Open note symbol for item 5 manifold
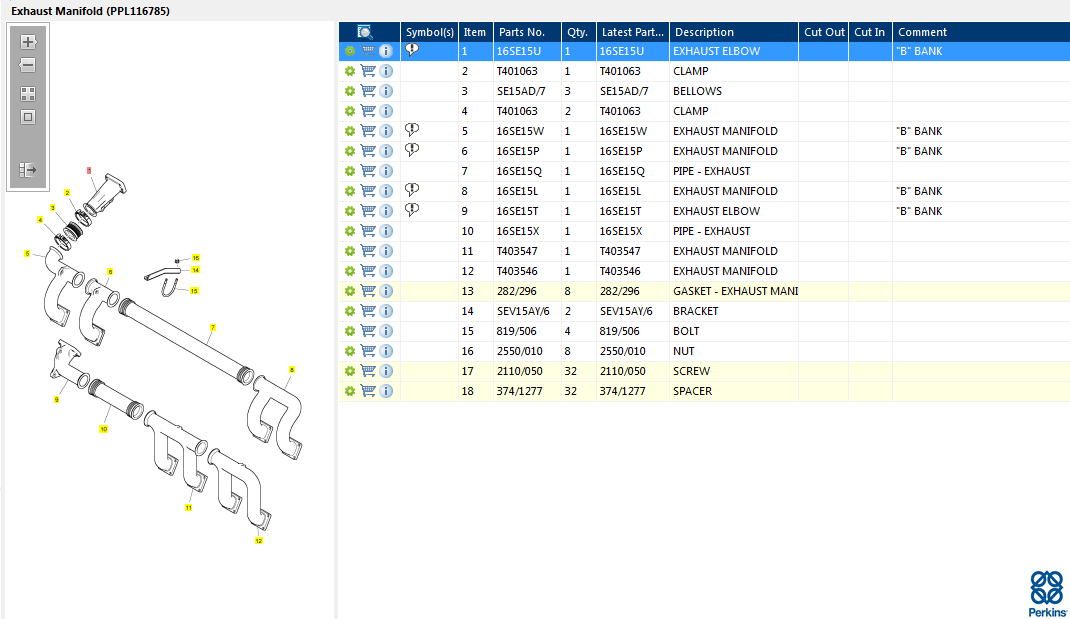 [x=412, y=131]
